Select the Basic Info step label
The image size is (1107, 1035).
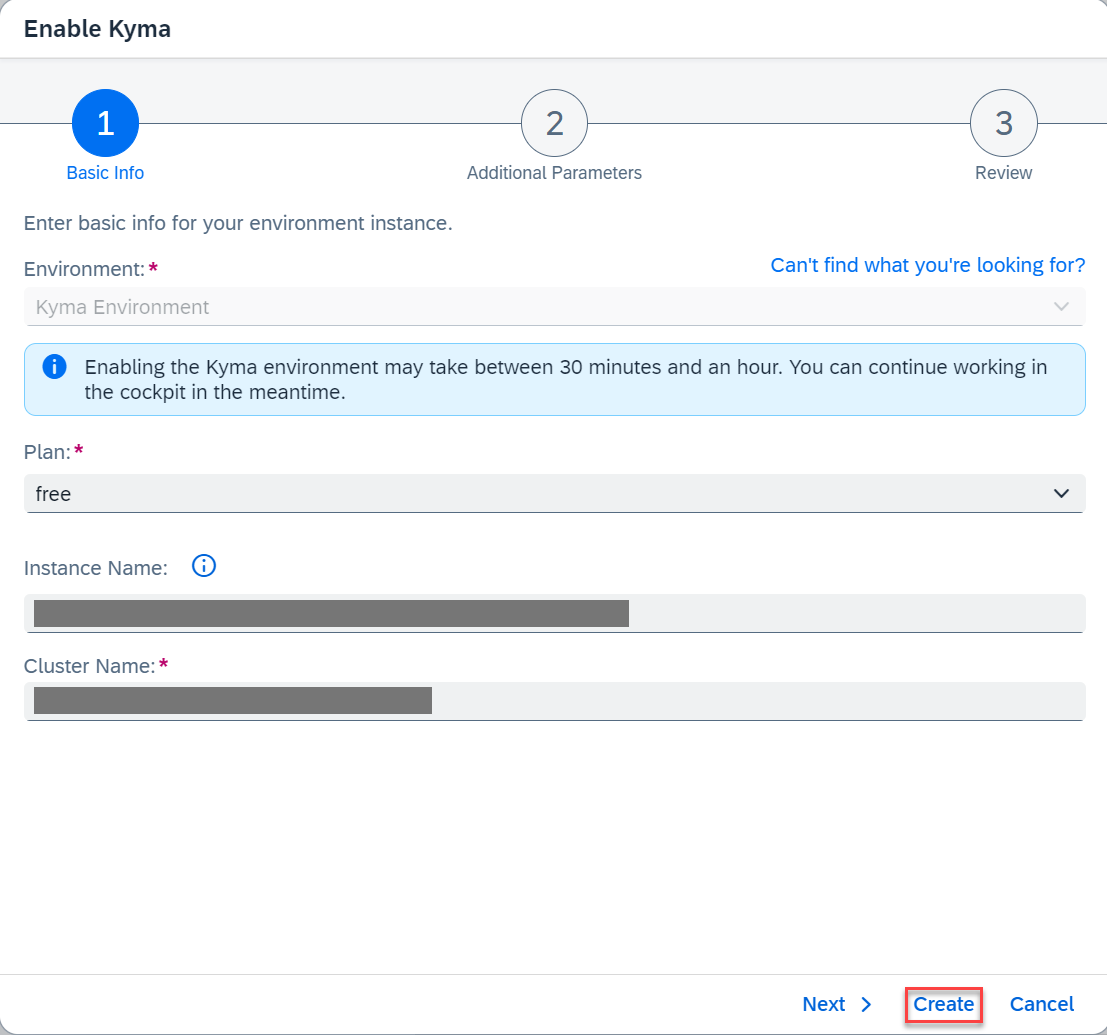point(105,173)
